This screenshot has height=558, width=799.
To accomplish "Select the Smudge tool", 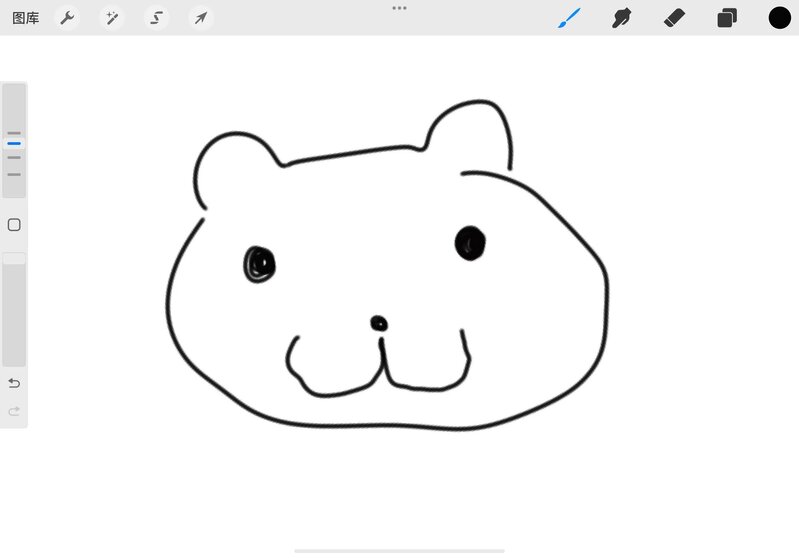I will pos(622,18).
